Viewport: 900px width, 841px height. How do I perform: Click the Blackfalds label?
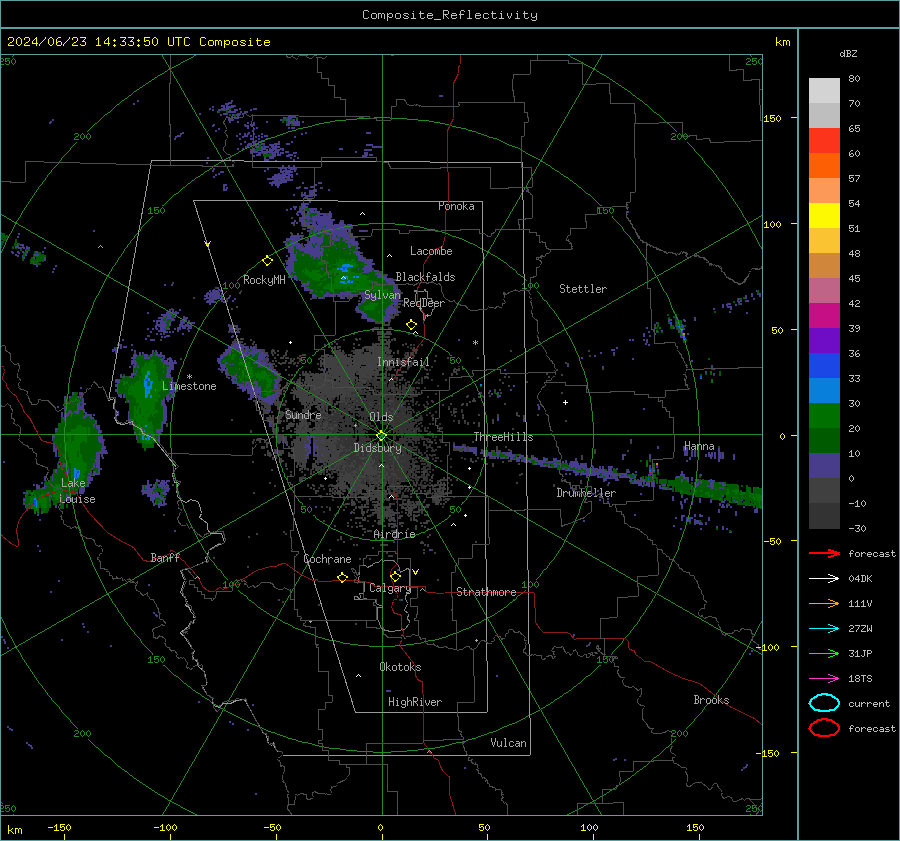[425, 277]
